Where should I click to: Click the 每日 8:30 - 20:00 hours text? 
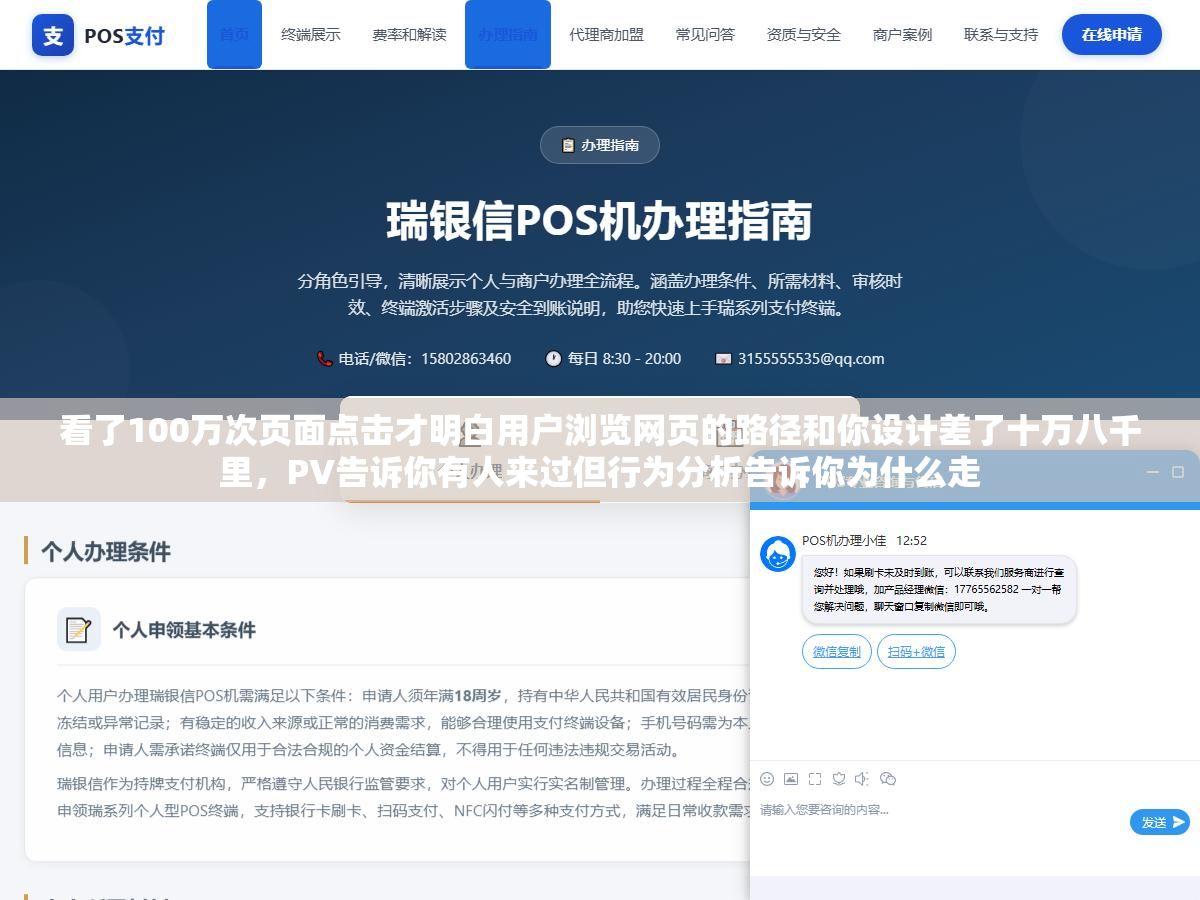tap(624, 358)
